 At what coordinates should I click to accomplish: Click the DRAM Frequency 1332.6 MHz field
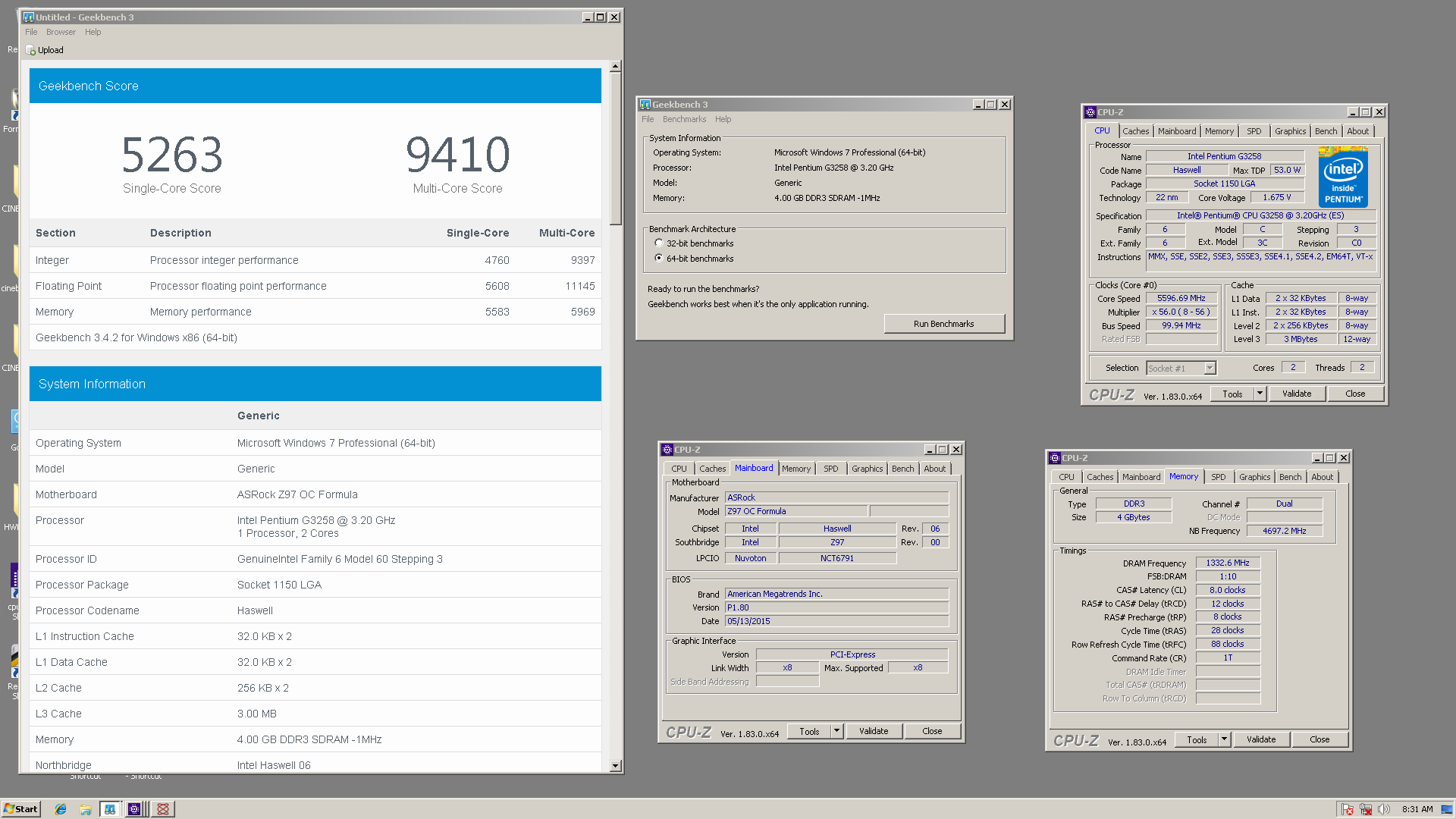point(1228,563)
